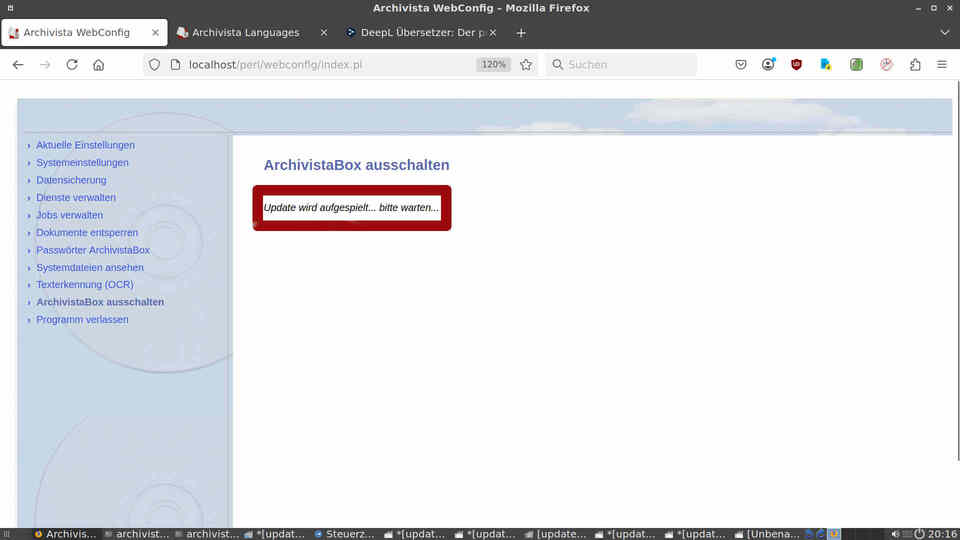The height and width of the screenshot is (540, 960).
Task: Click the forward navigation arrow
Action: [45, 64]
